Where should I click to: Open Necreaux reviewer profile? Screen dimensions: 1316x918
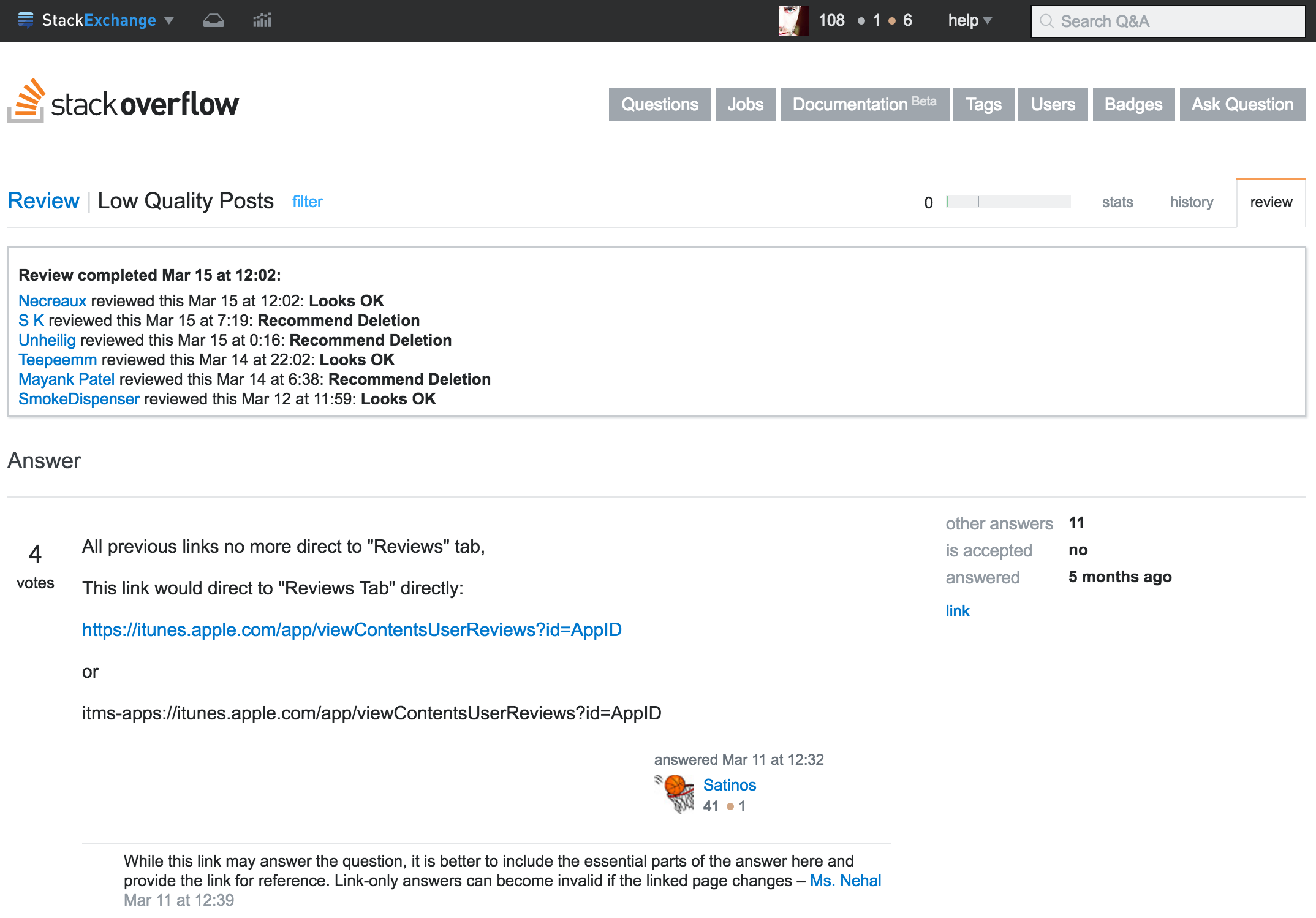tap(53, 301)
